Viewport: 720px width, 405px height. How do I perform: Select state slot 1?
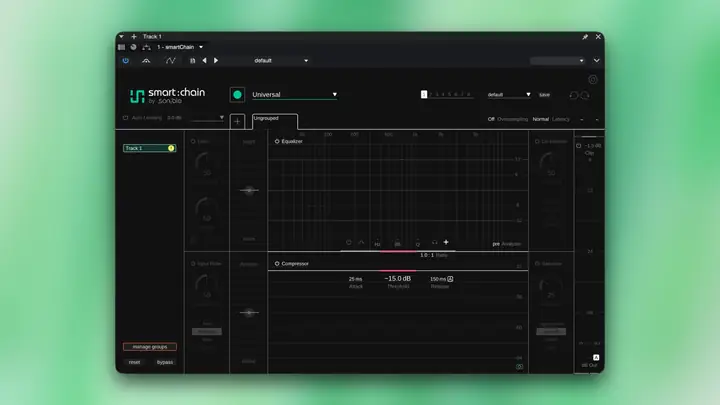pyautogui.click(x=424, y=94)
